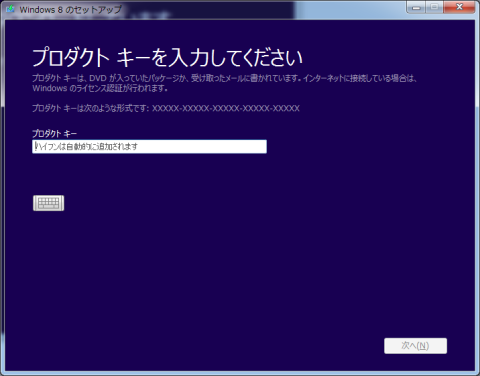Image resolution: width=480 pixels, height=376 pixels.
Task: Minimize the Windows 8 setup window
Action: point(416,7)
